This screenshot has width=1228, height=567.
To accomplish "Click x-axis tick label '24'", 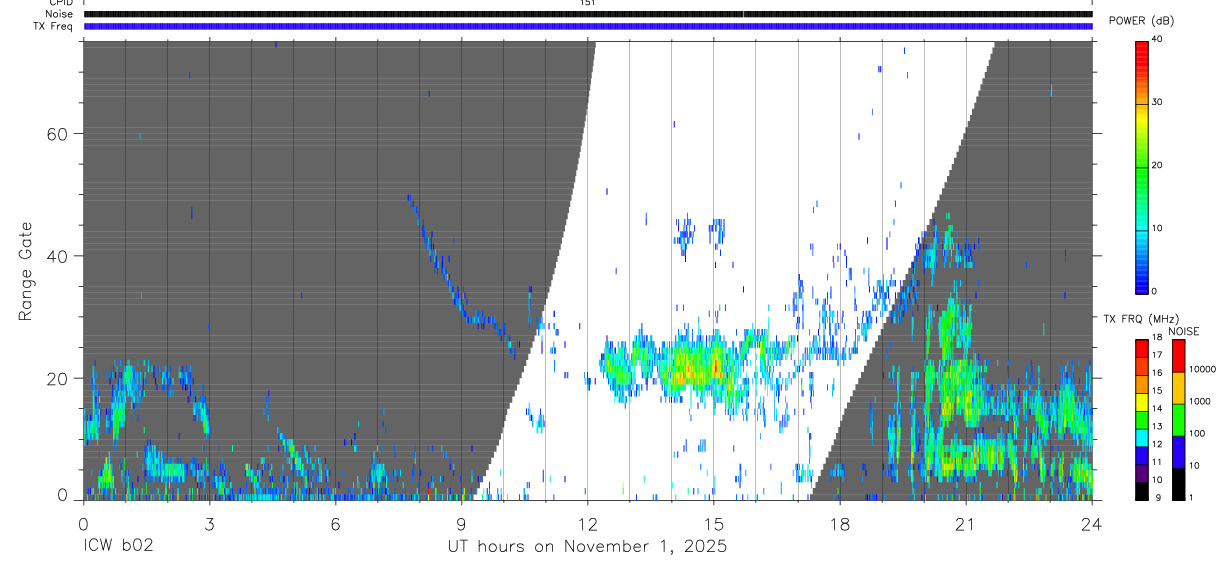I will point(1091,523).
